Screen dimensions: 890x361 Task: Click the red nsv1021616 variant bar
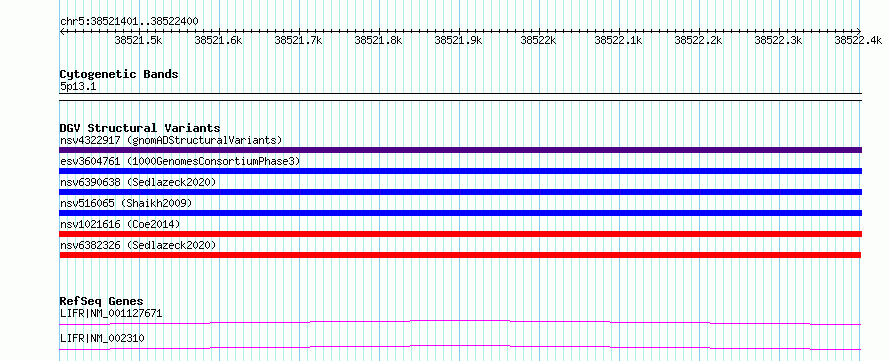(x=460, y=234)
